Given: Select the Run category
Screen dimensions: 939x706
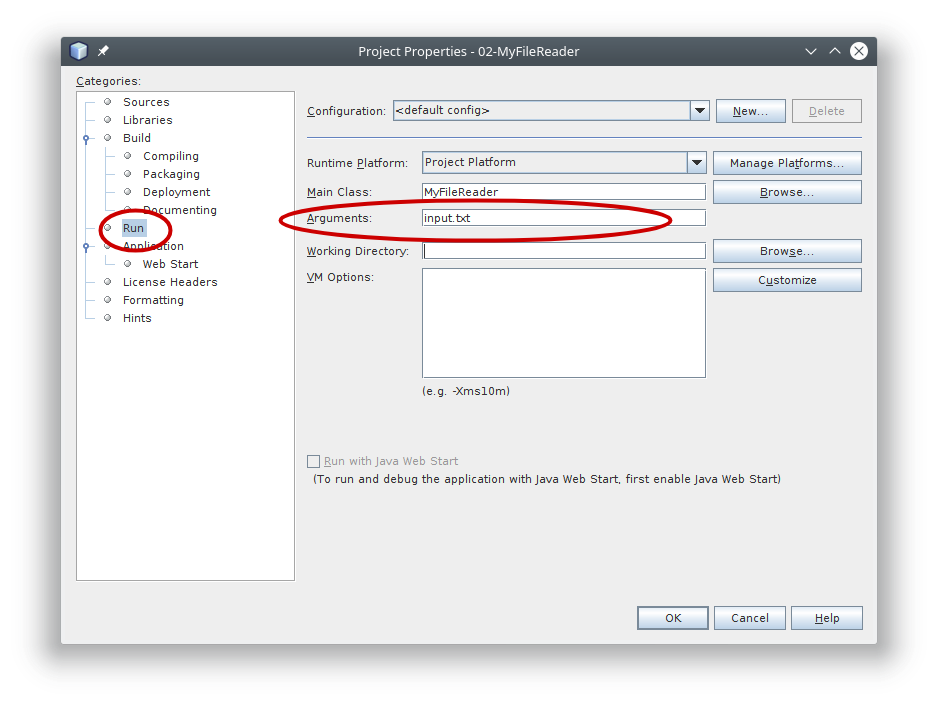Looking at the screenshot, I should pos(133,228).
